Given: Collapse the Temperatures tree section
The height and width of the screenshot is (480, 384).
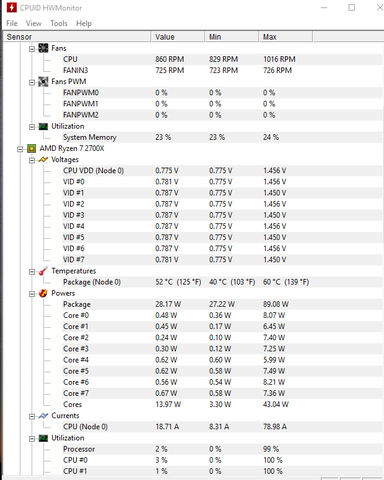Looking at the screenshot, I should click(32, 272).
